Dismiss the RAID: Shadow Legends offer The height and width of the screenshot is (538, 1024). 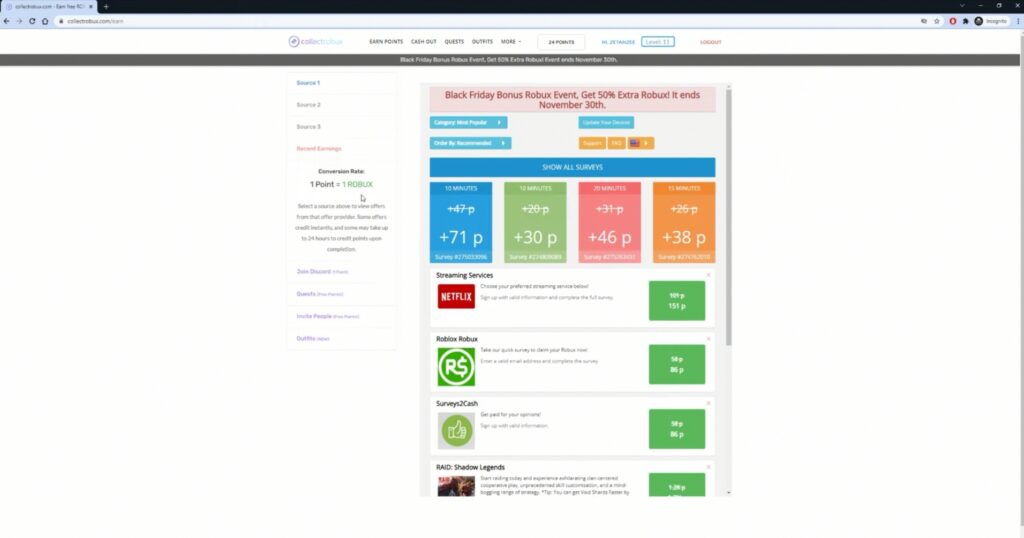pos(708,467)
